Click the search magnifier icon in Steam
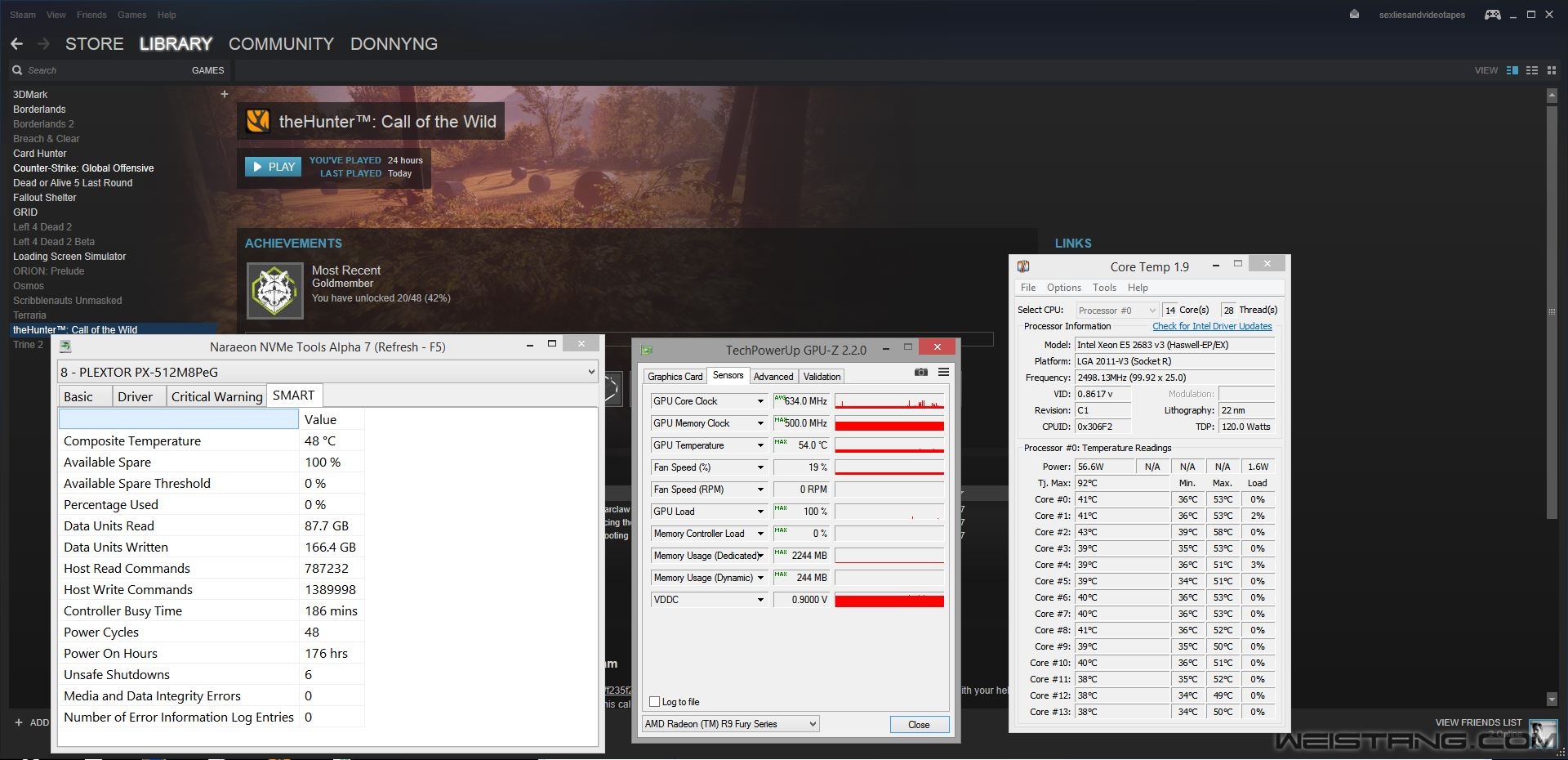Viewport: 1568px width, 760px height. (17, 70)
